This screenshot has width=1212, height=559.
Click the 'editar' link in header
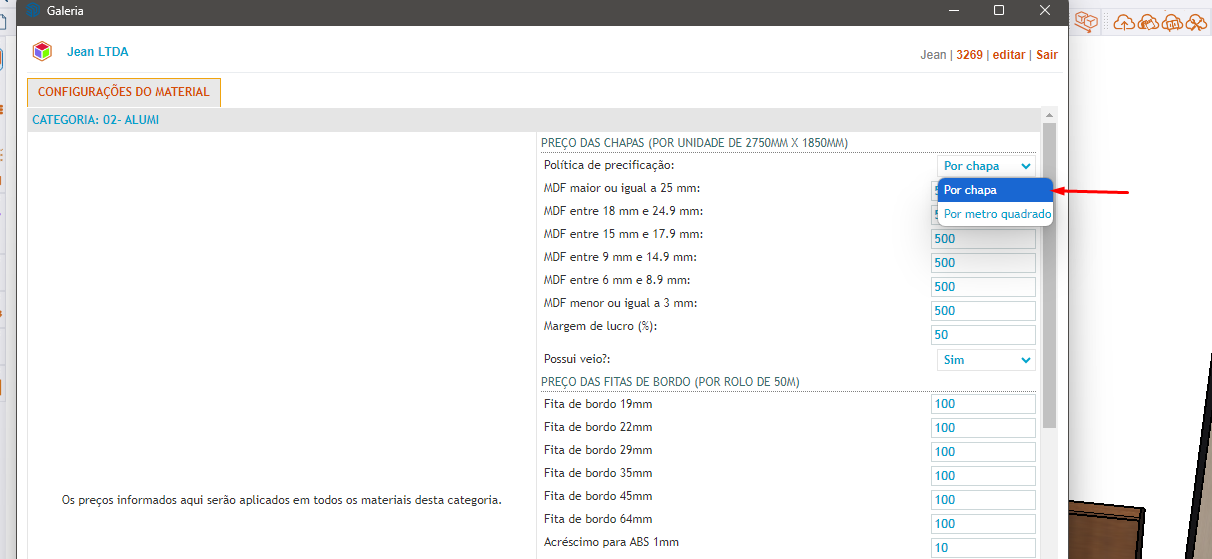[1009, 55]
